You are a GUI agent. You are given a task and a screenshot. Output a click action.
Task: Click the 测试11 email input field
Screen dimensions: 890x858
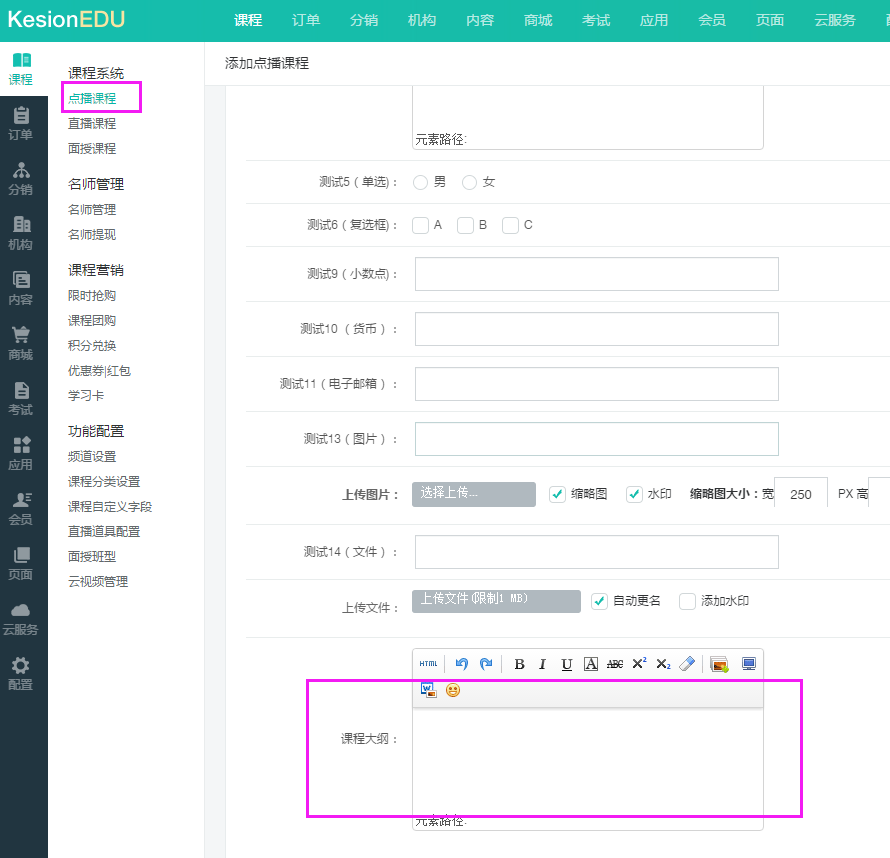[596, 384]
